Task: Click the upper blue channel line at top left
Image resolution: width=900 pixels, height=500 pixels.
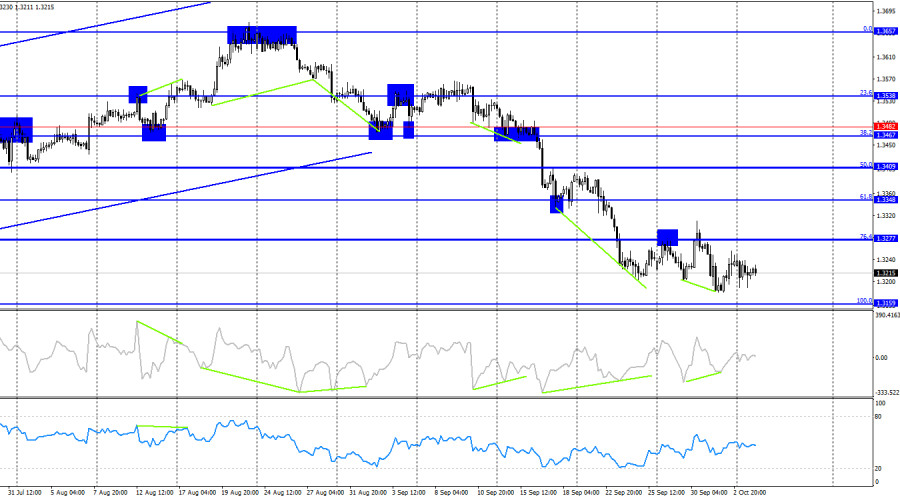Action: point(105,24)
